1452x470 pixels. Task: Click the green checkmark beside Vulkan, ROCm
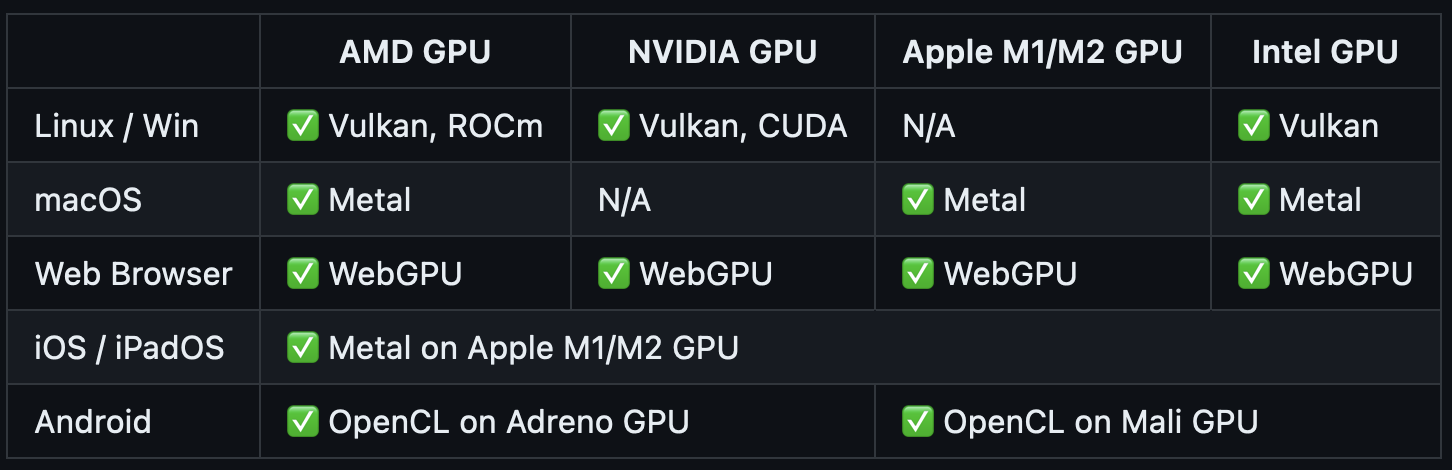(x=302, y=126)
